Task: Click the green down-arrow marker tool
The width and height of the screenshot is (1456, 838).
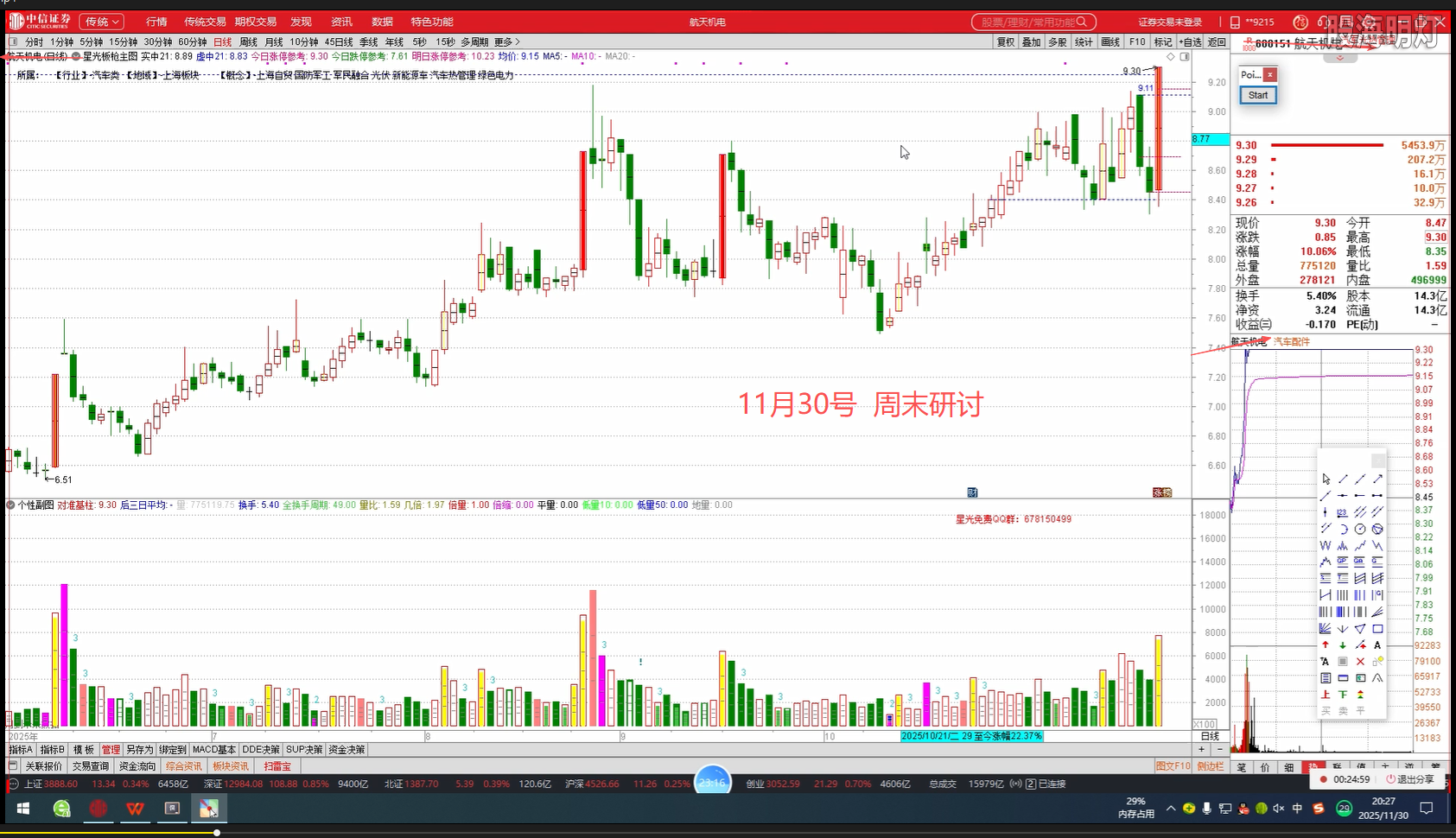Action: 1342,644
